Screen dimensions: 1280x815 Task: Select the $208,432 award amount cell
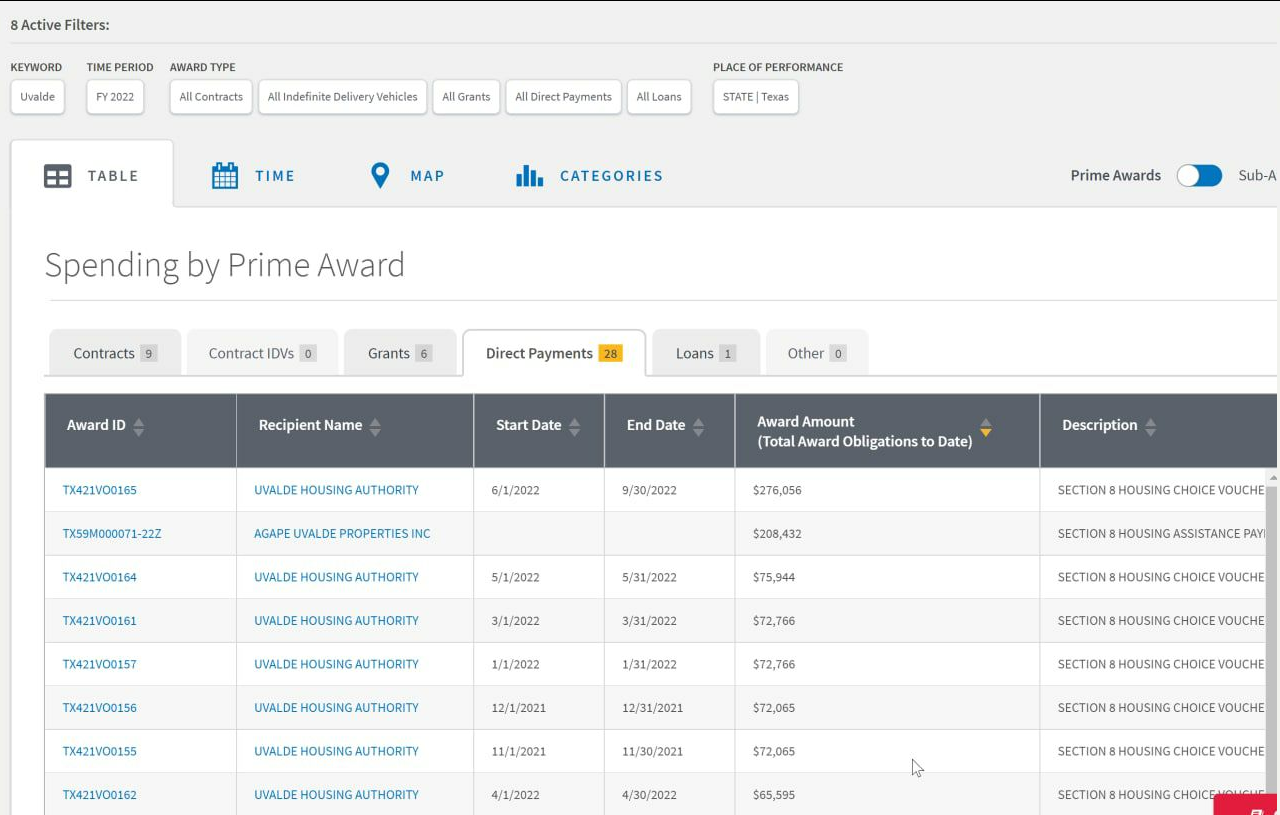[x=887, y=534]
